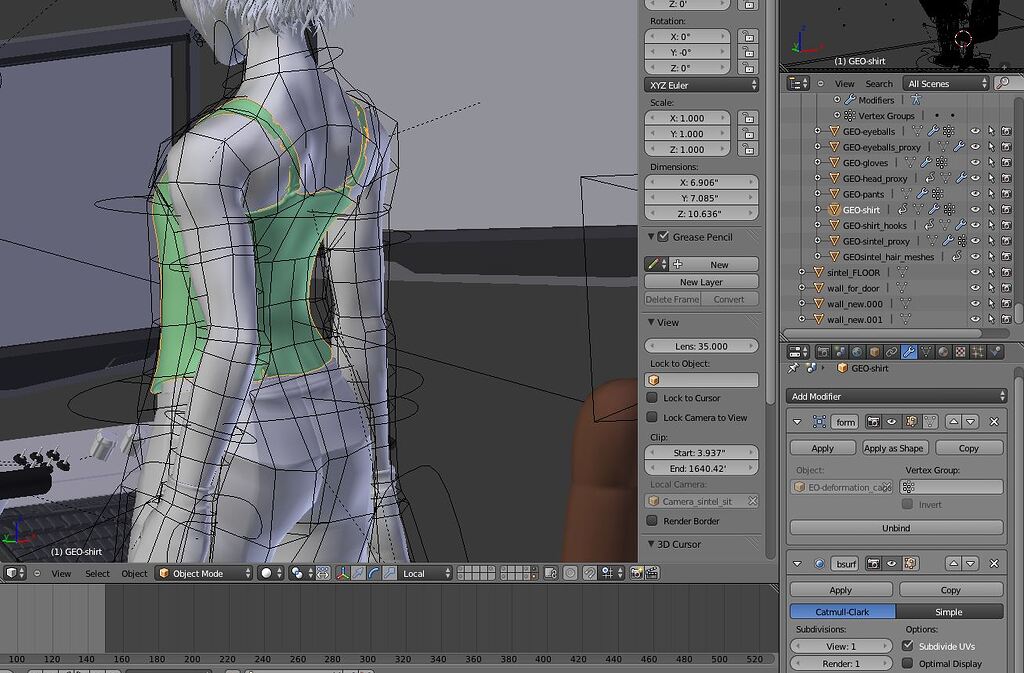This screenshot has height=673, width=1024.
Task: Click the Lens 35.000 value field
Action: click(x=701, y=346)
